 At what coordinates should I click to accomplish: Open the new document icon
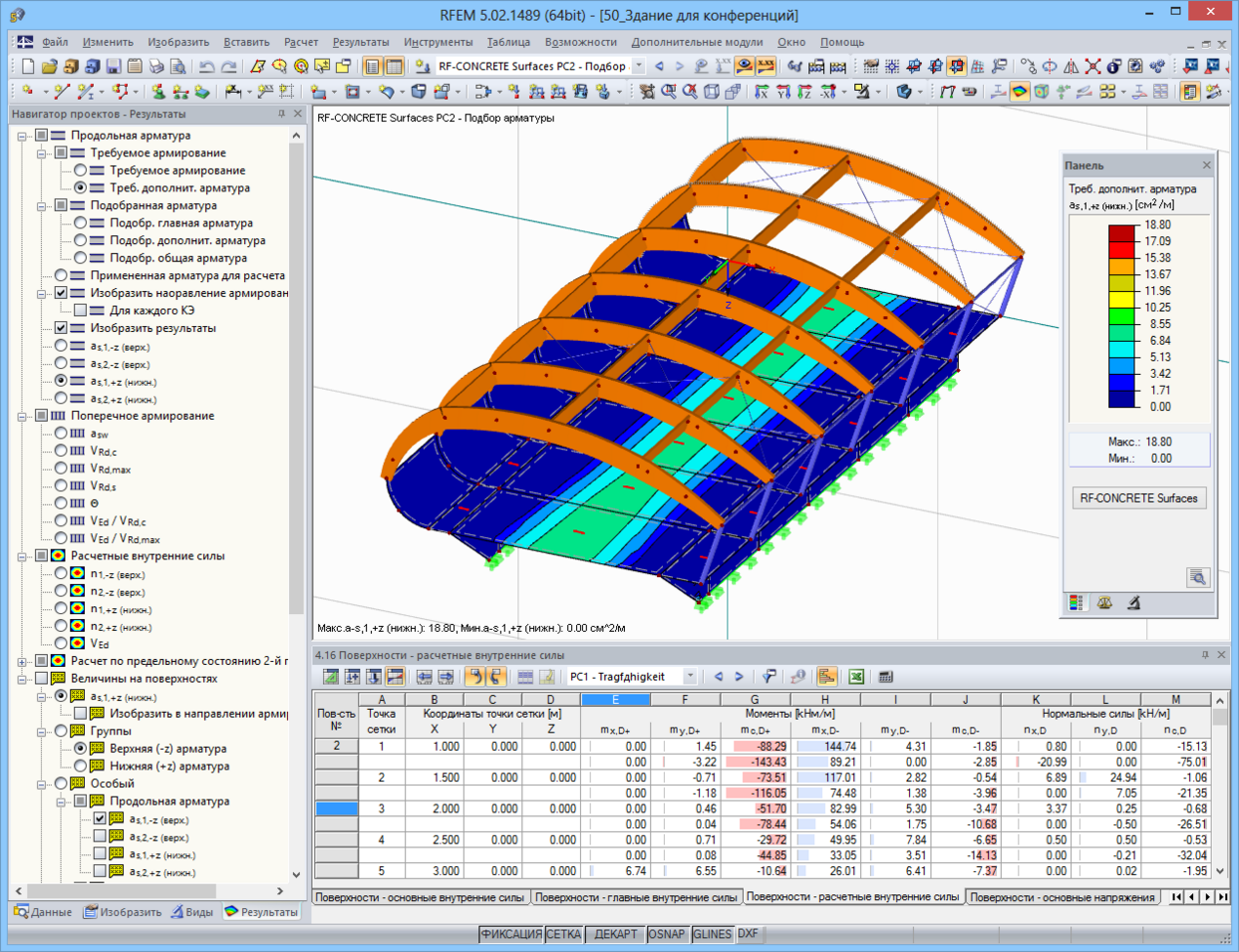[28, 67]
